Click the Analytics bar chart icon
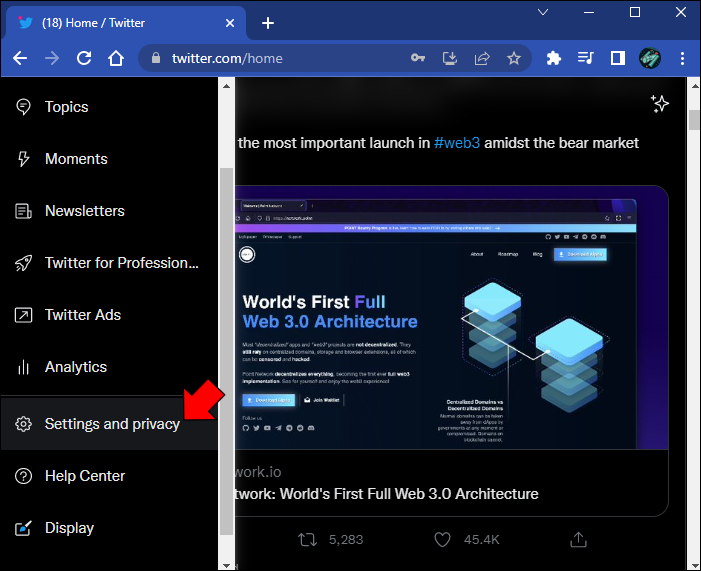Image resolution: width=701 pixels, height=571 pixels. [x=24, y=367]
